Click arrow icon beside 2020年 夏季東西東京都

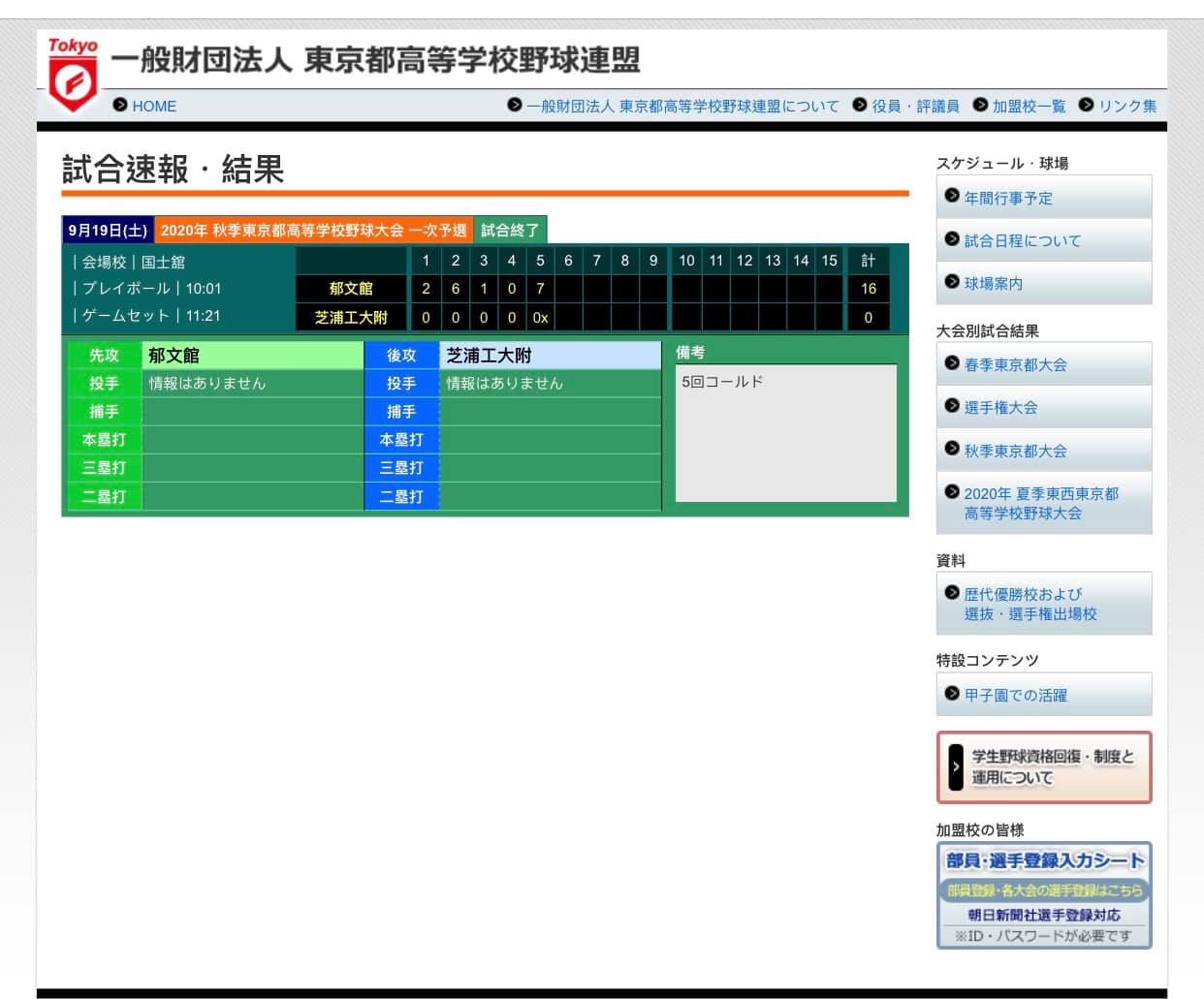point(952,491)
